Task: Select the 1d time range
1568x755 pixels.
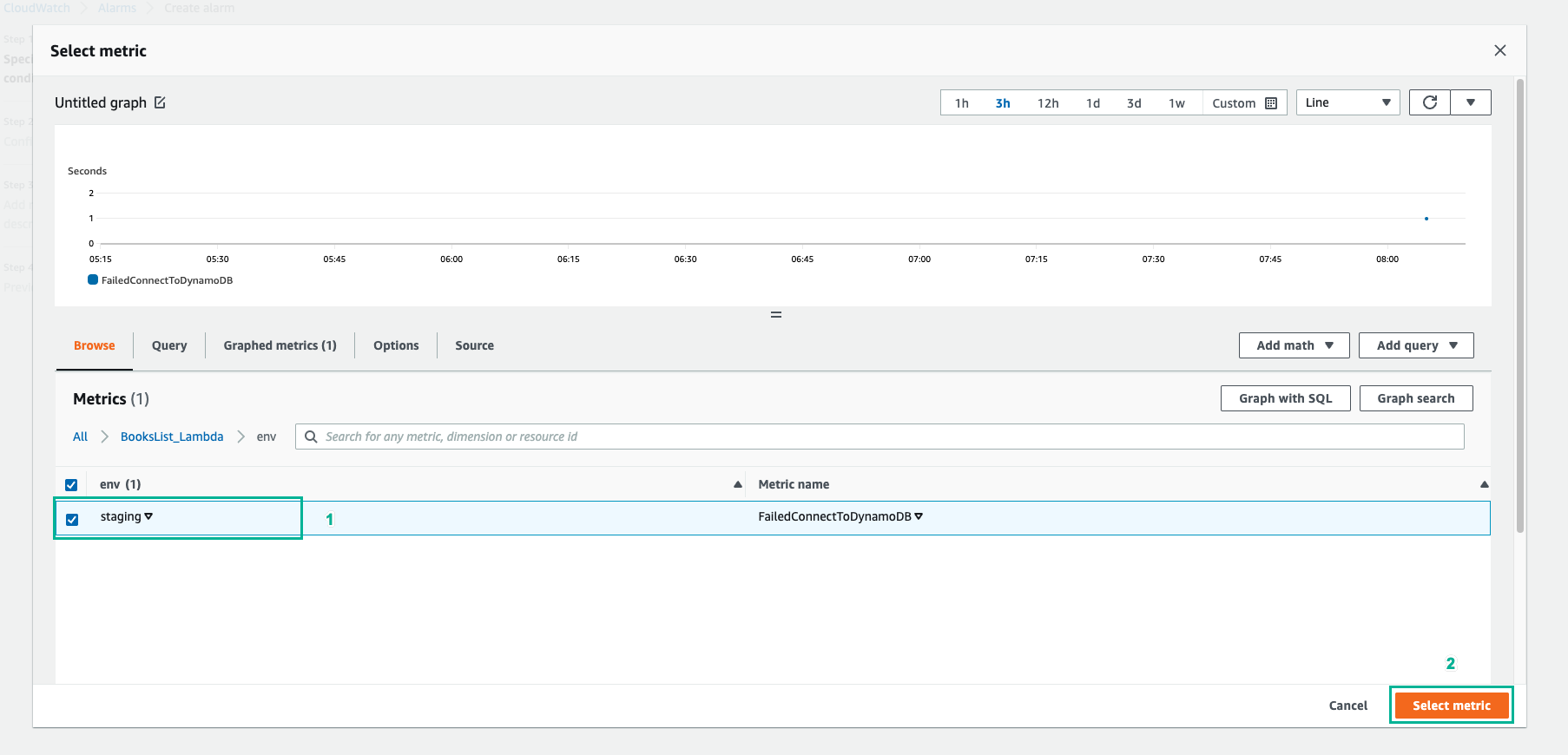Action: pos(1093,103)
